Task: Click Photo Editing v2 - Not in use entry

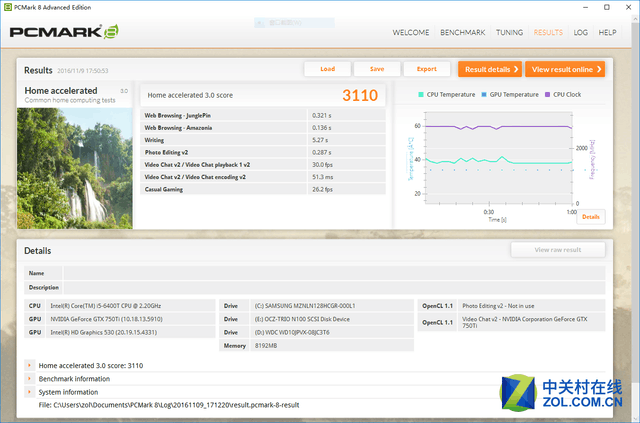Action: pos(531,306)
